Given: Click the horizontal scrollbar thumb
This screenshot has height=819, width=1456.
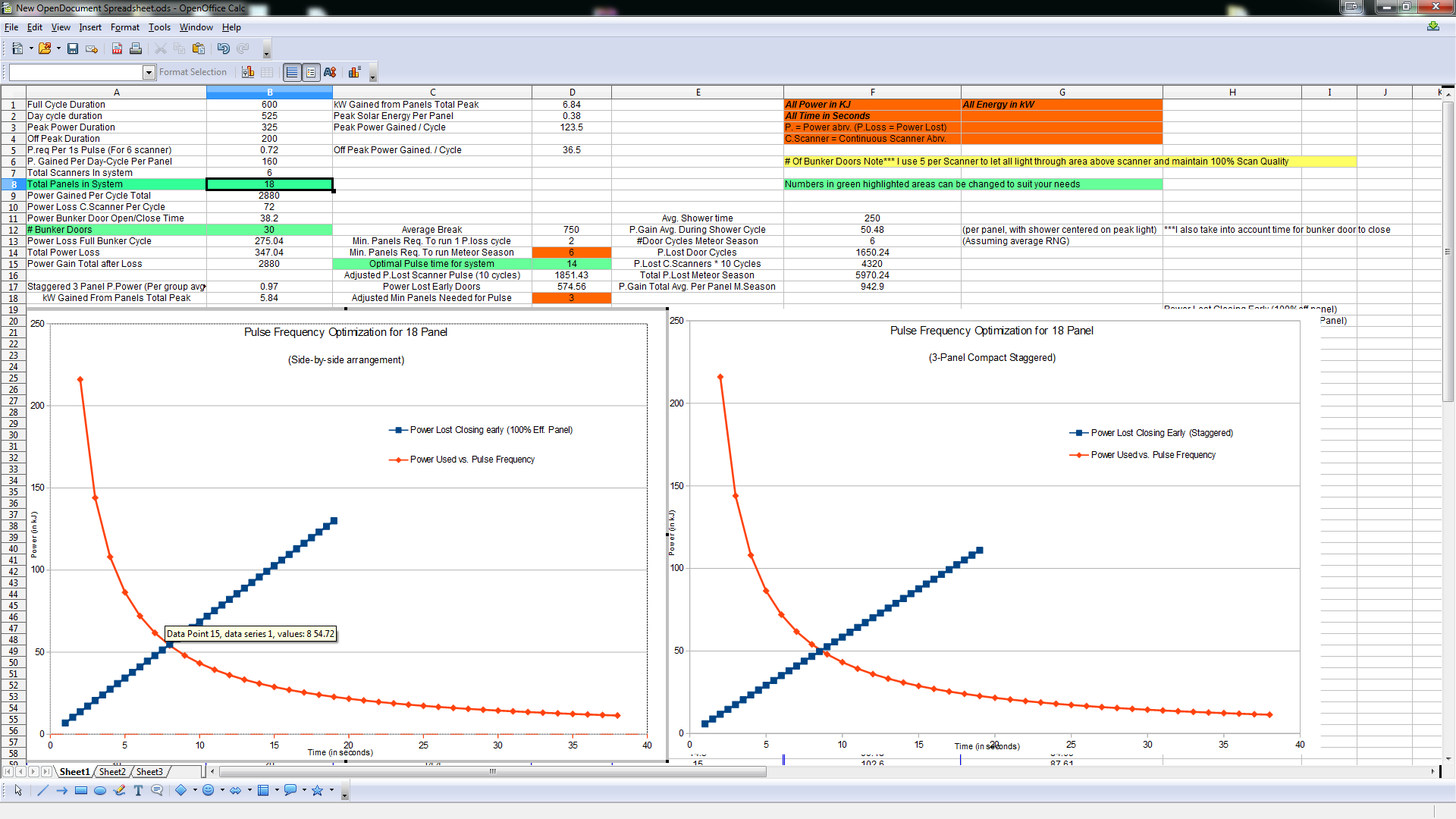Looking at the screenshot, I should (493, 772).
